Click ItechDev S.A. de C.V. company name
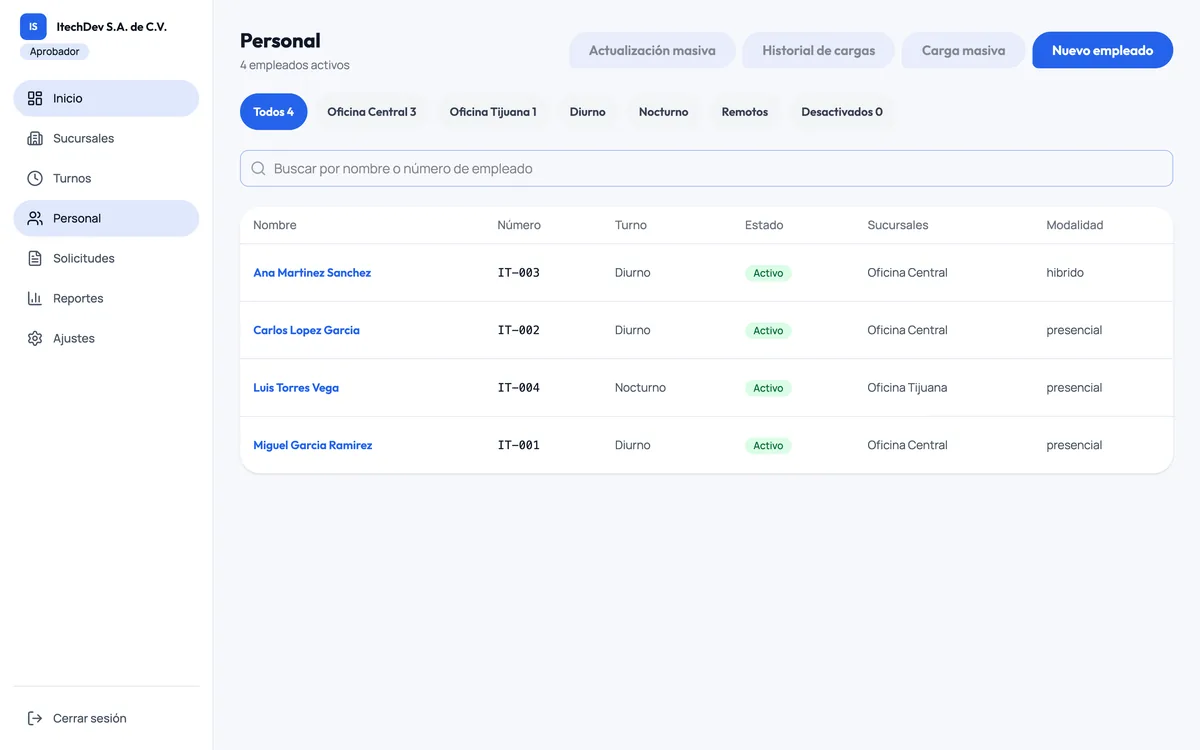1200x750 pixels. 112,27
